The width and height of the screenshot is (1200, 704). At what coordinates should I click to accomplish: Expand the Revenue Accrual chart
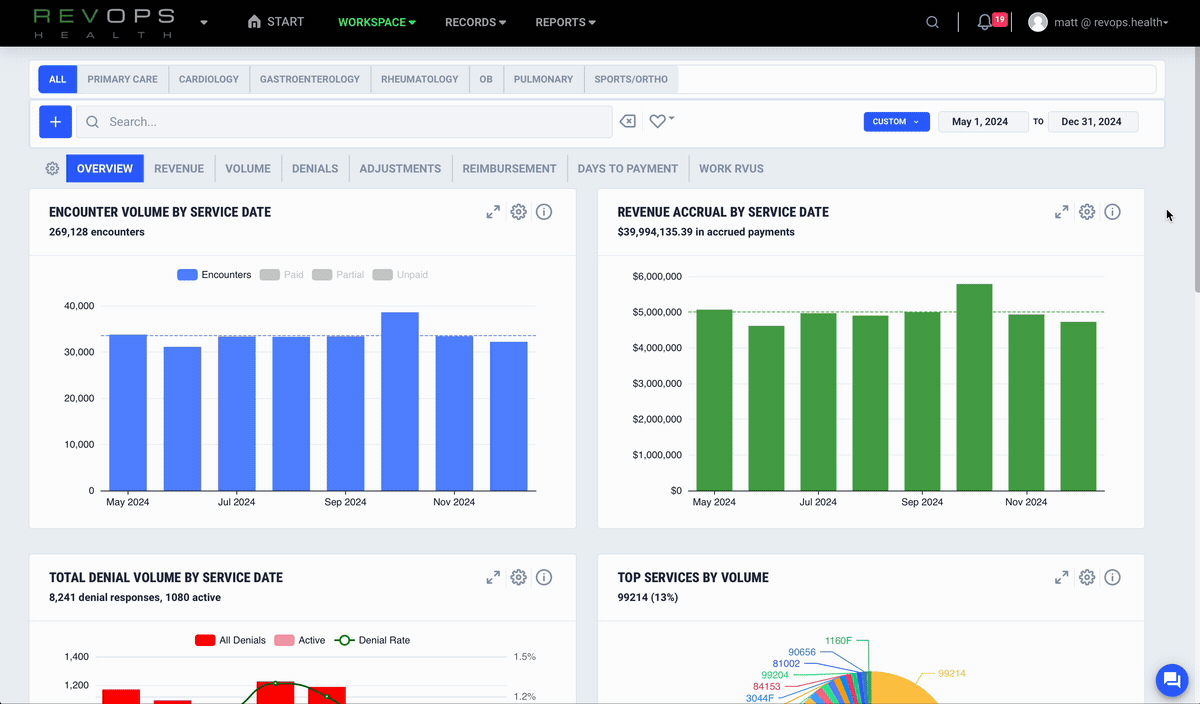coord(1062,212)
